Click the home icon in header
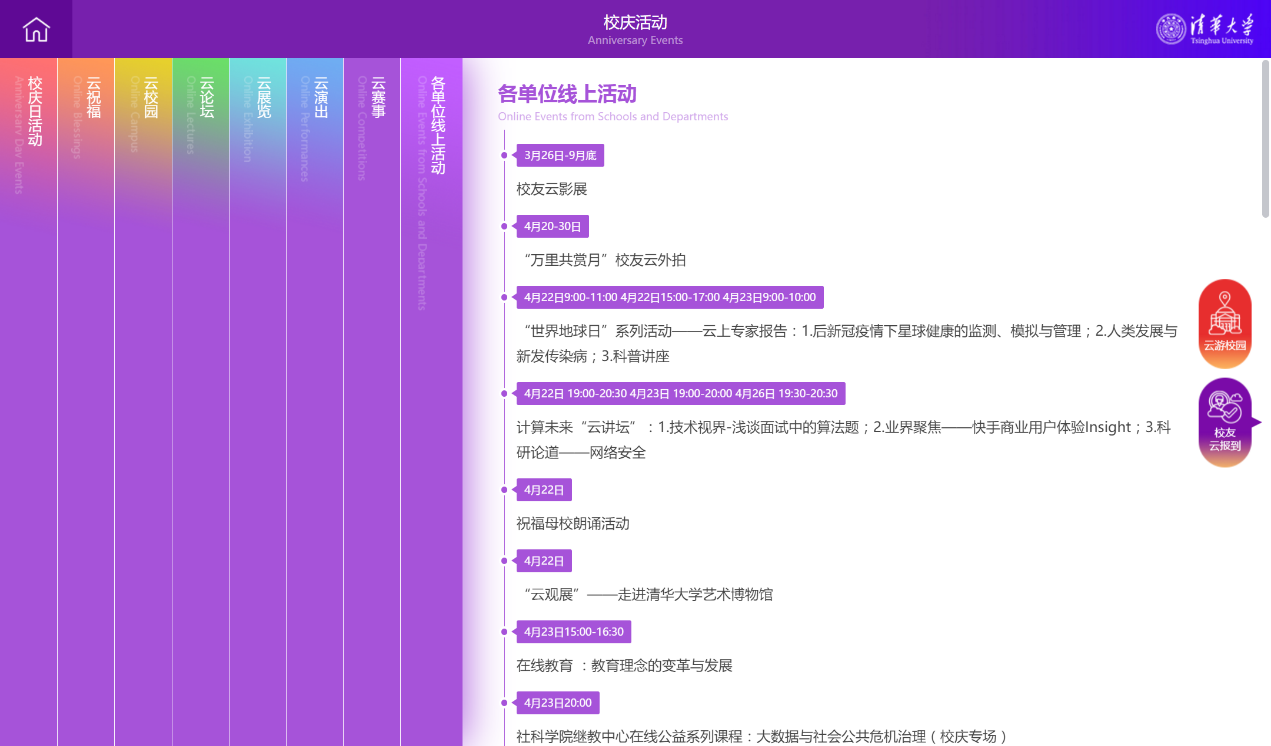The width and height of the screenshot is (1271, 746). click(x=36, y=29)
